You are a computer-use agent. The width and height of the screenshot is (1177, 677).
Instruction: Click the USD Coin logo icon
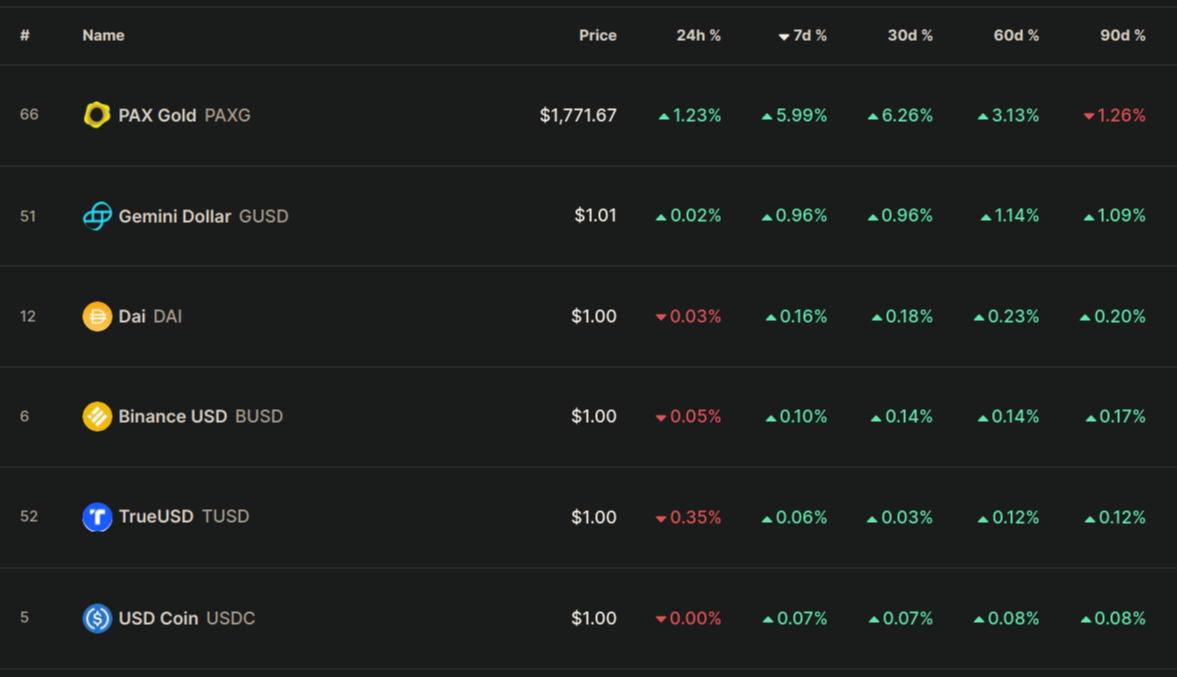(x=97, y=618)
